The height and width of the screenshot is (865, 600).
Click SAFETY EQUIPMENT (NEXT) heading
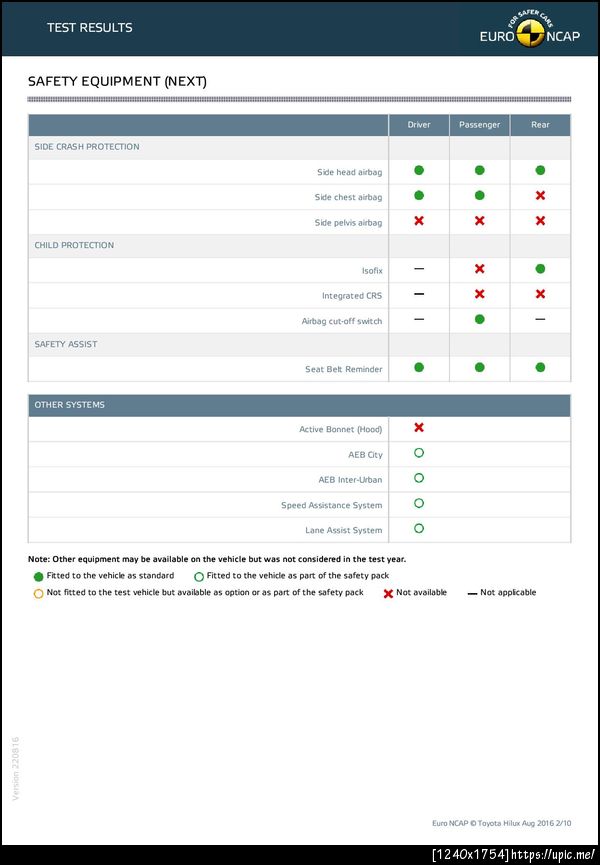click(117, 82)
